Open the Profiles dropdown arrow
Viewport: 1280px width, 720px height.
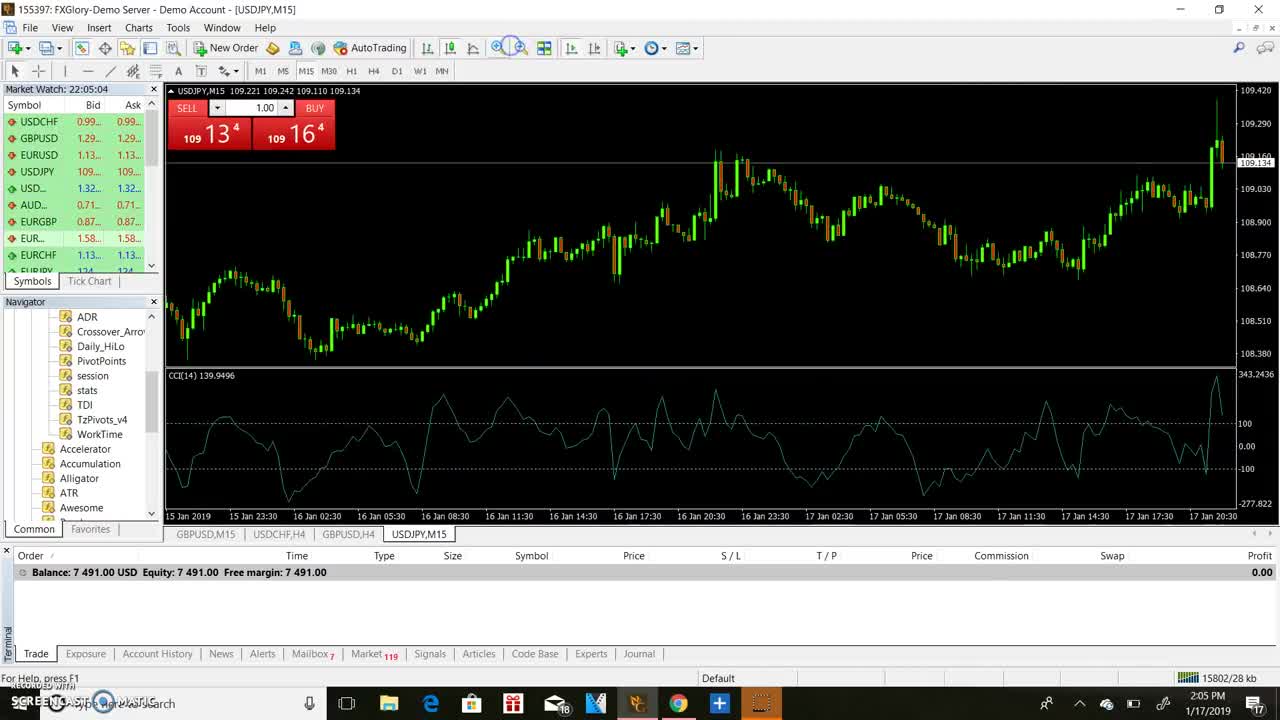click(59, 48)
